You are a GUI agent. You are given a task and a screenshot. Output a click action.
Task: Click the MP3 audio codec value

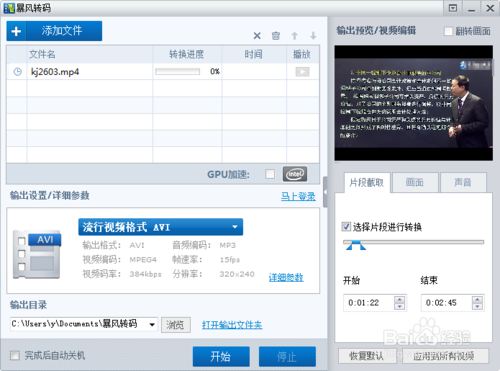[228, 245]
